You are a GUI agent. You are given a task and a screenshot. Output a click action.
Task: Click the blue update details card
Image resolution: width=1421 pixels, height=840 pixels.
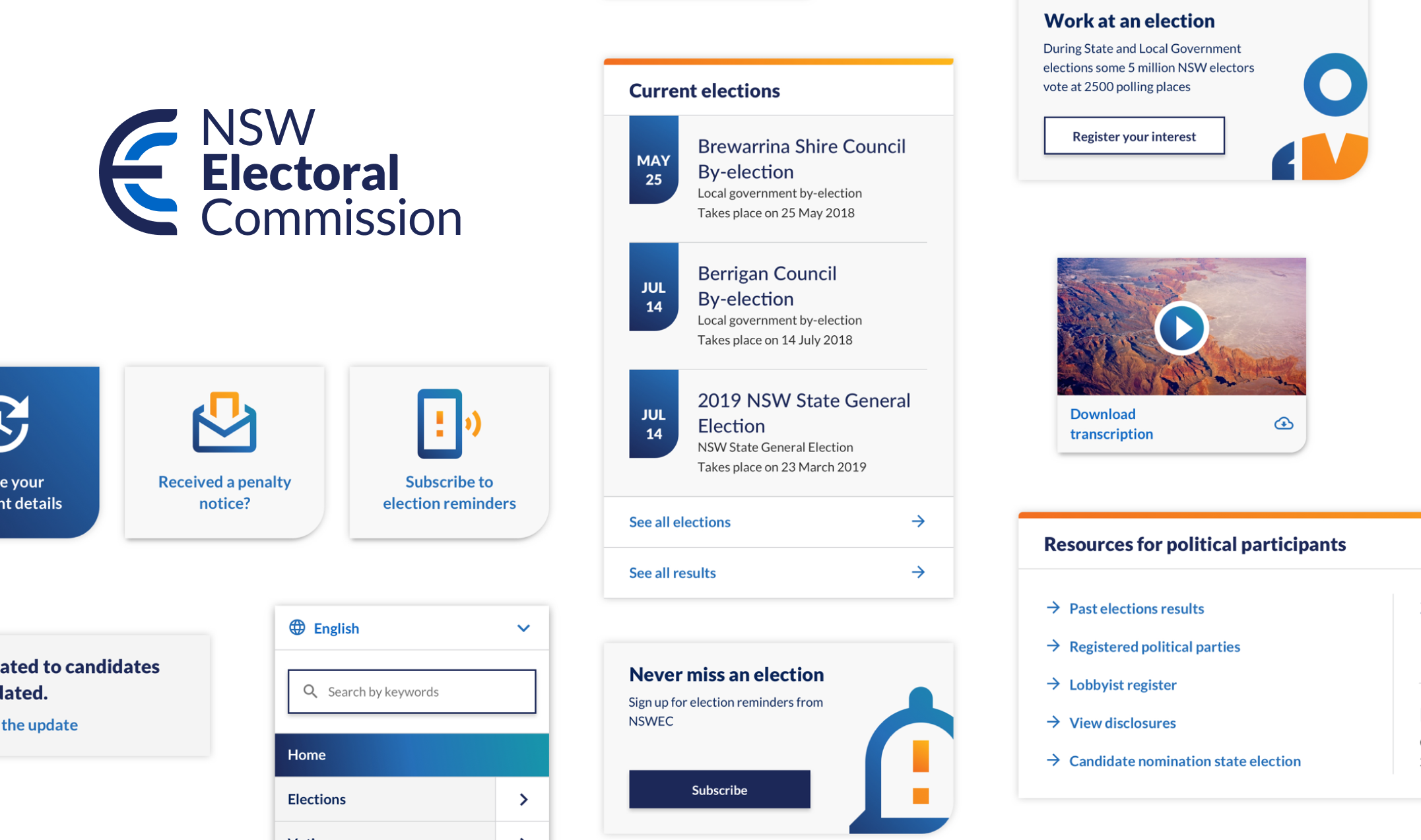[x=50, y=453]
